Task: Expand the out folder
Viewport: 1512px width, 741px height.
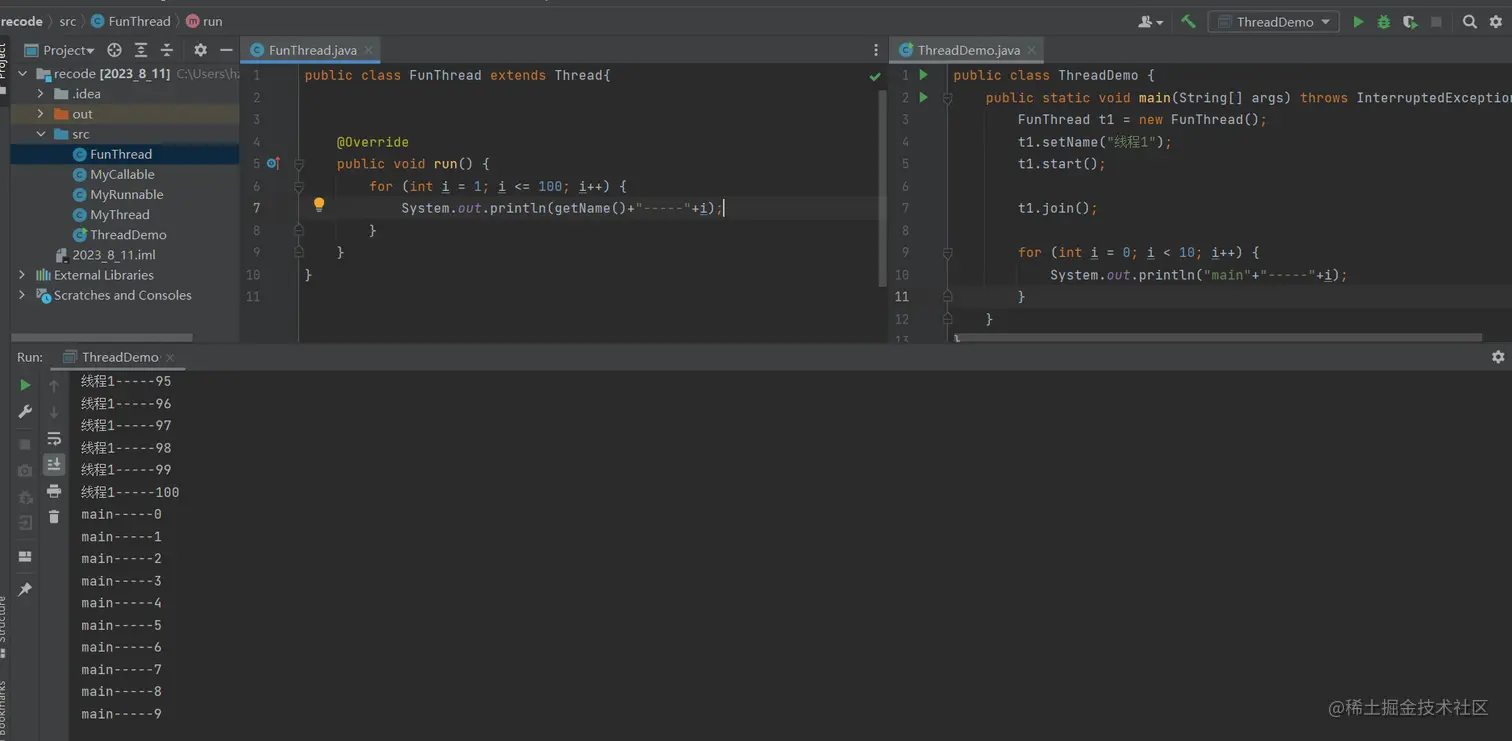Action: click(41, 114)
